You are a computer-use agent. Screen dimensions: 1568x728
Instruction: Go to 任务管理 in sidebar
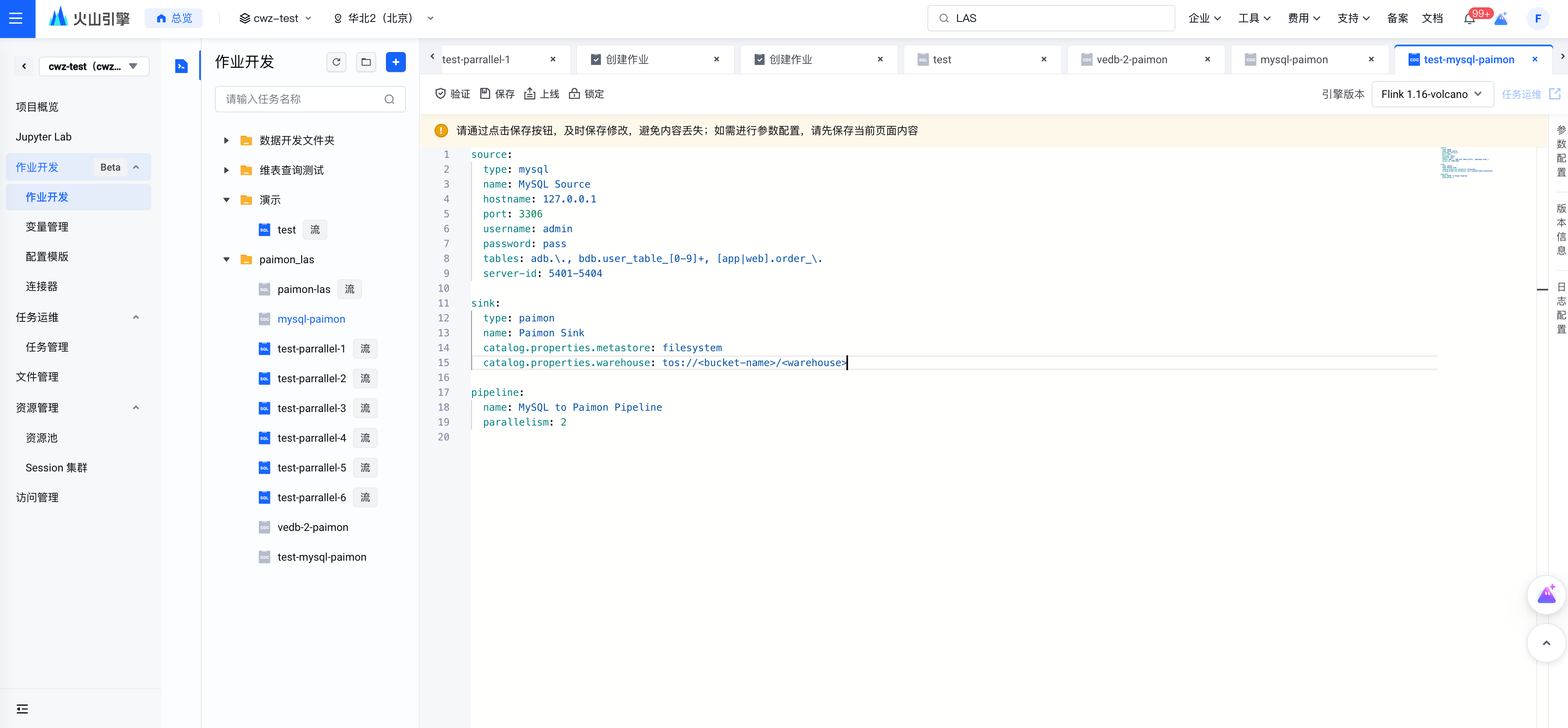click(47, 347)
